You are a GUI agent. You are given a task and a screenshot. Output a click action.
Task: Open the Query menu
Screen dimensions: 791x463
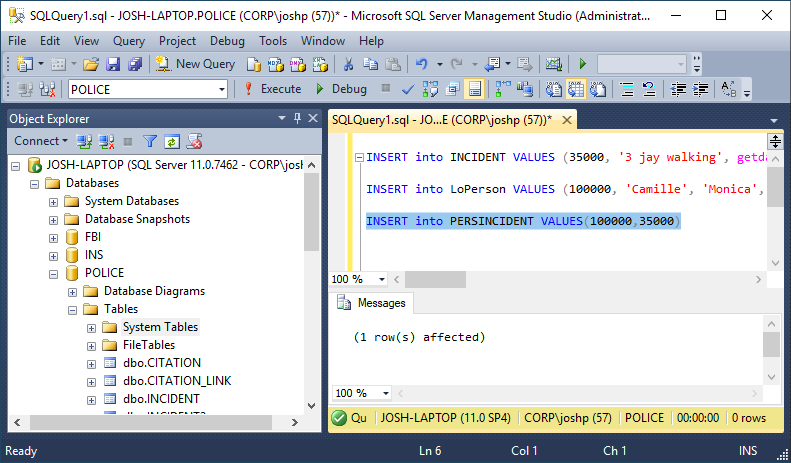click(128, 41)
